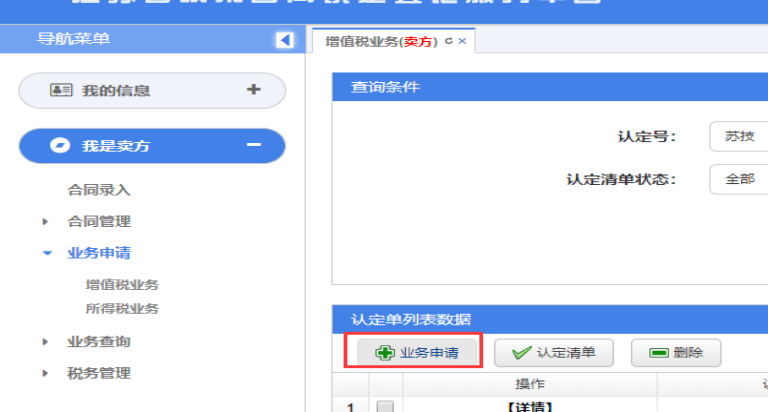Click the 认定清单 checkmark button
768x412 pixels.
(x=554, y=352)
